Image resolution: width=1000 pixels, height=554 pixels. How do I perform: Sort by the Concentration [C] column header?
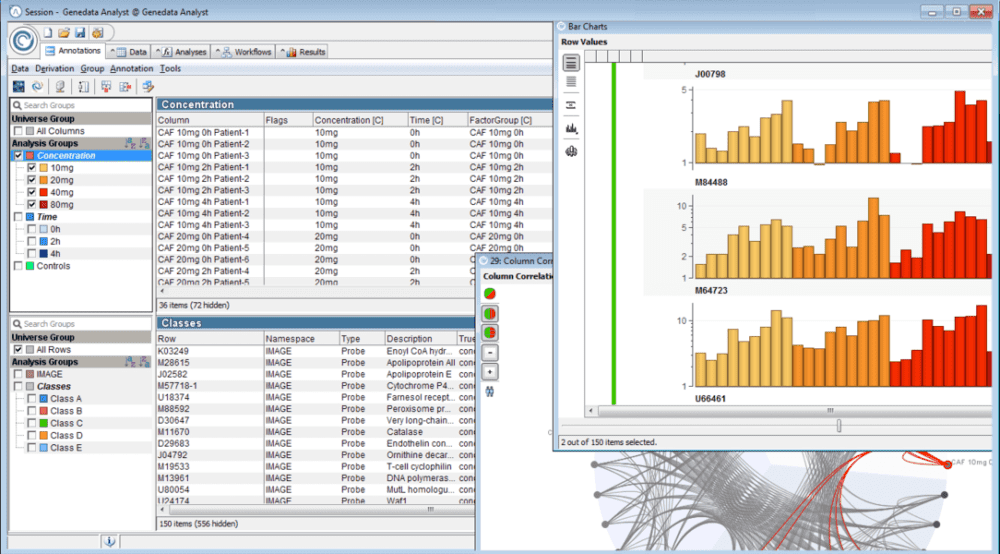(348, 120)
